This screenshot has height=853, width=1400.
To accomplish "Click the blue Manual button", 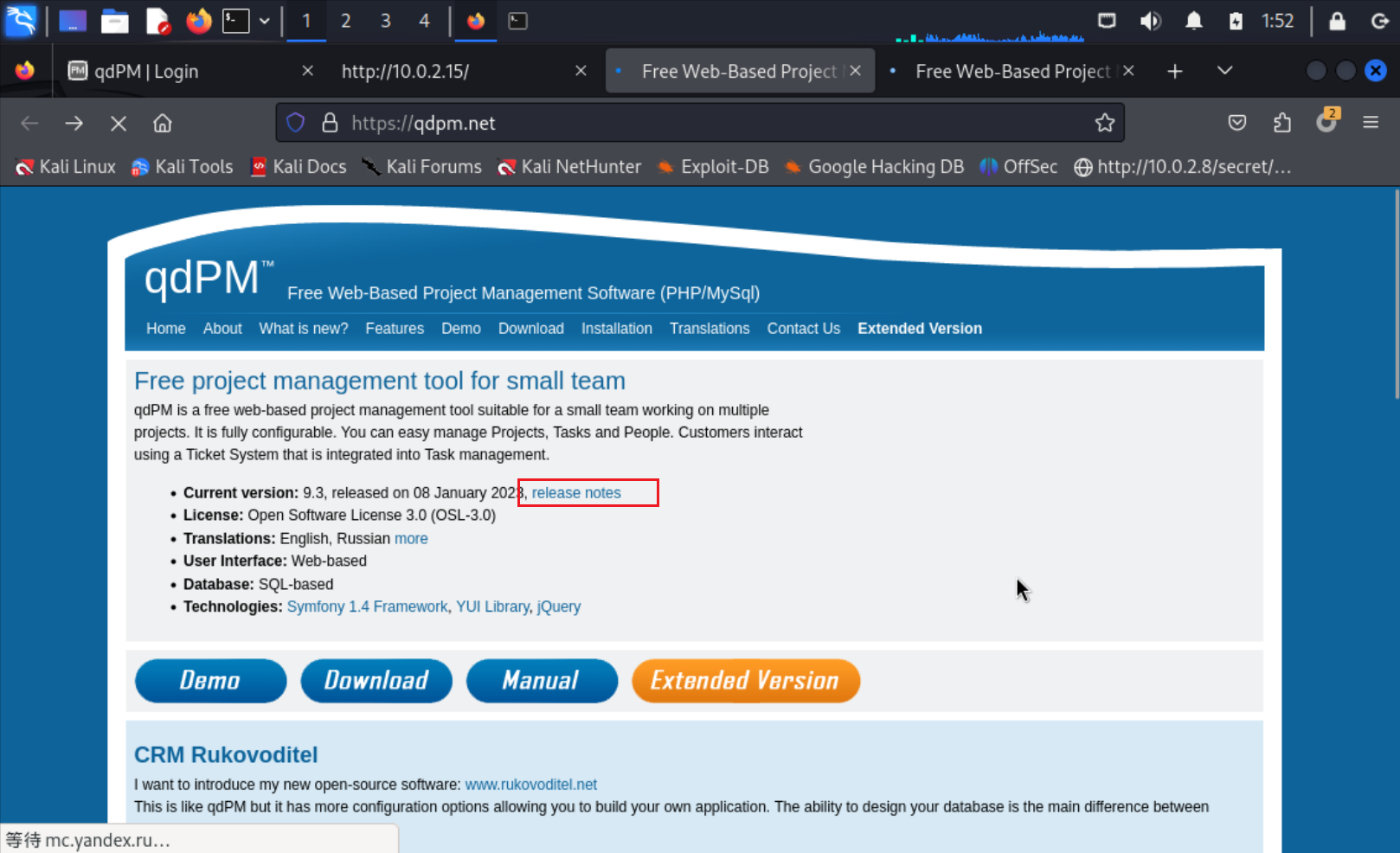I will click(542, 681).
